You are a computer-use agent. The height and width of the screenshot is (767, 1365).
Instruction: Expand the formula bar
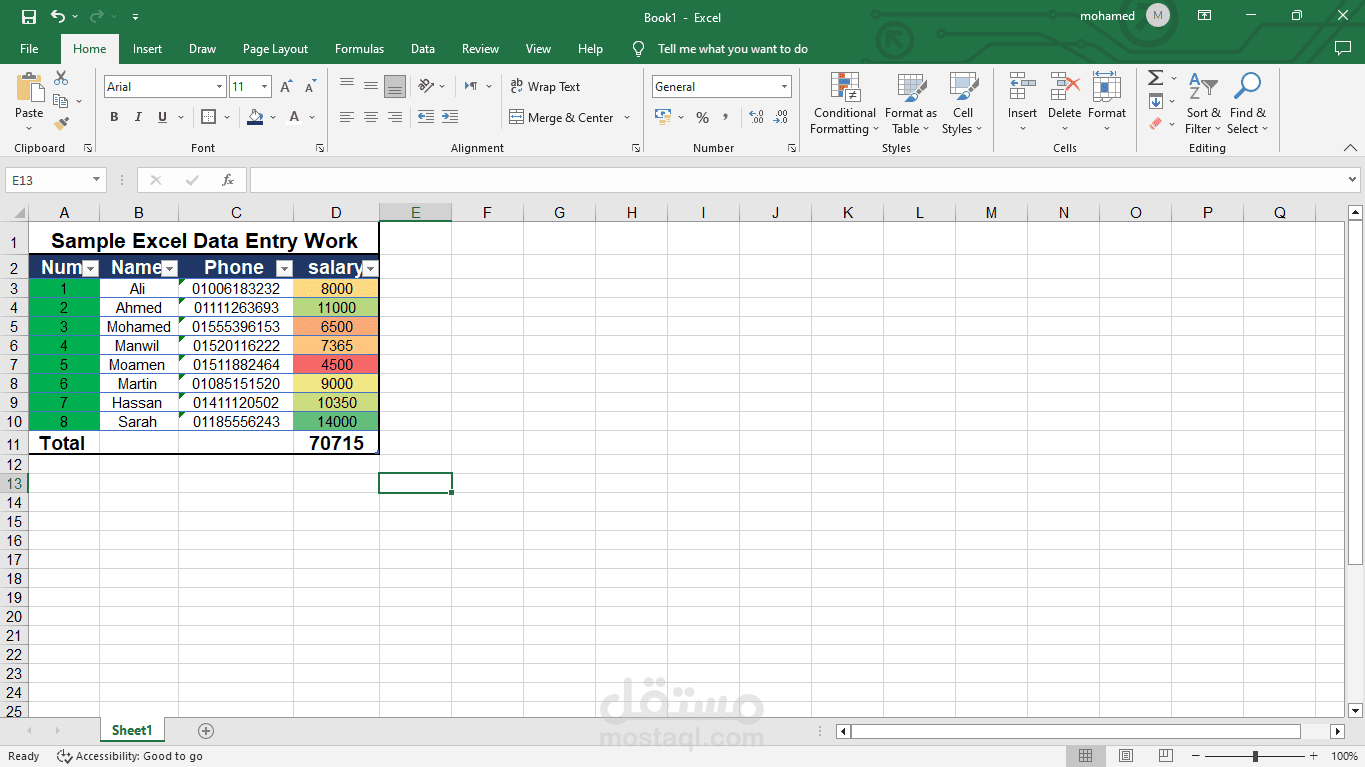1352,180
